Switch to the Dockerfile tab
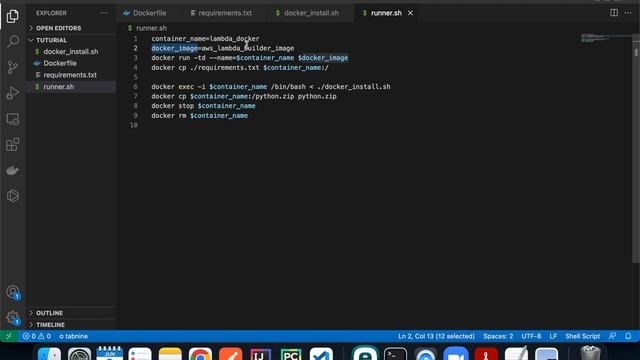The height and width of the screenshot is (360, 640). click(x=145, y=13)
